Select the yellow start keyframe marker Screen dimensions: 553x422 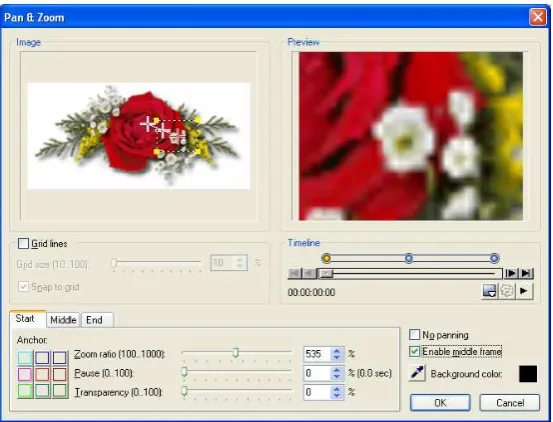[327, 258]
